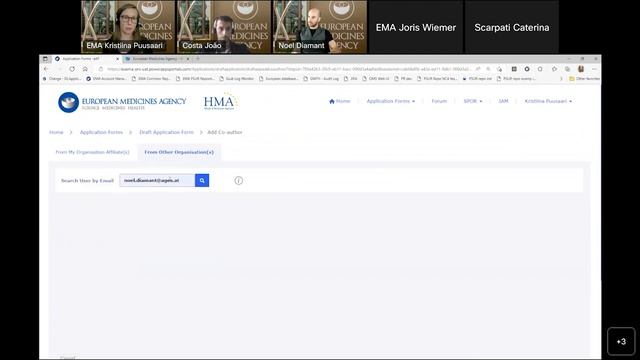Click the favorites star icon in toolbar
Image resolution: width=640 pixels, height=360 pixels.
point(554,69)
